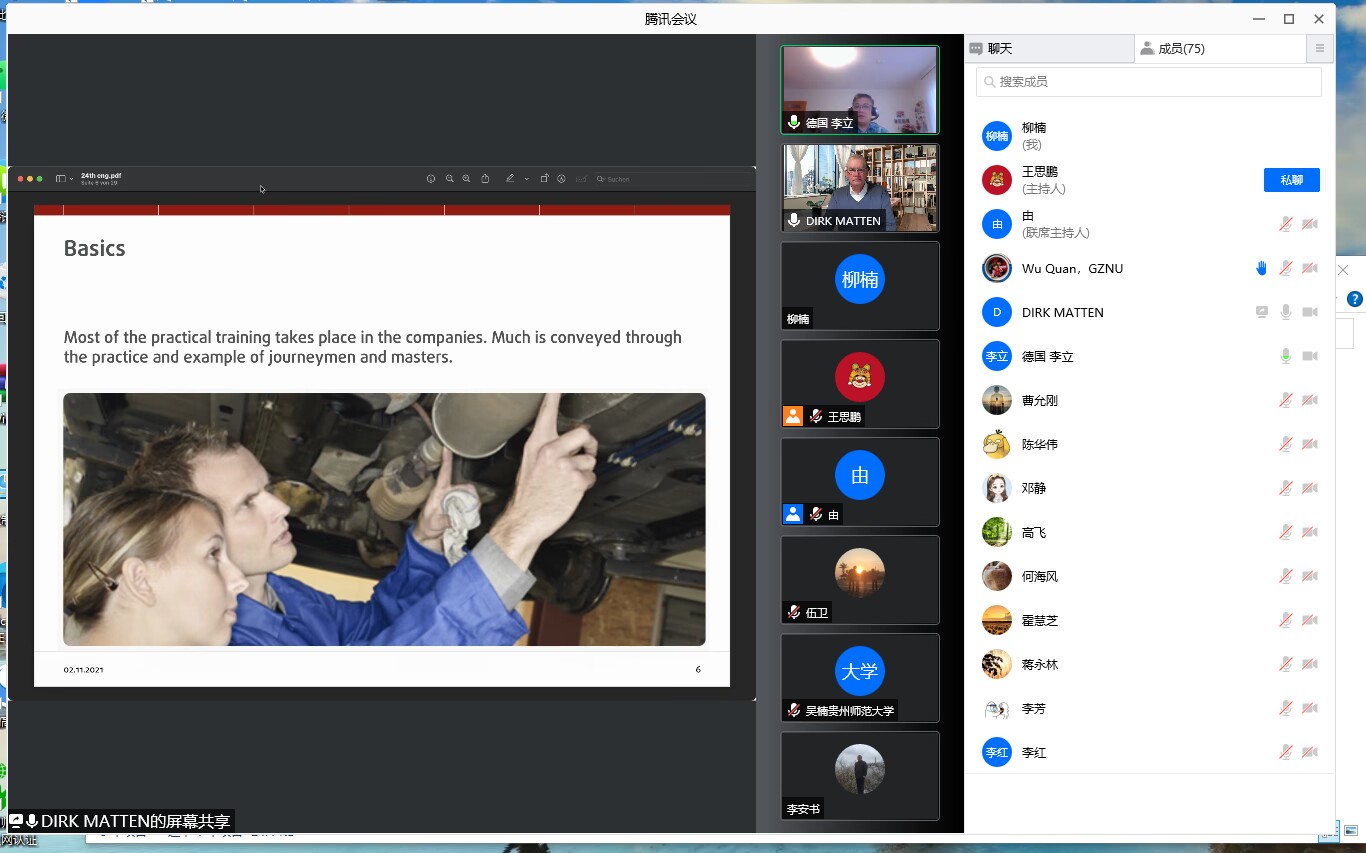This screenshot has height=853, width=1366.
Task: Click the info icon in the PDF toolbar
Action: 431,179
